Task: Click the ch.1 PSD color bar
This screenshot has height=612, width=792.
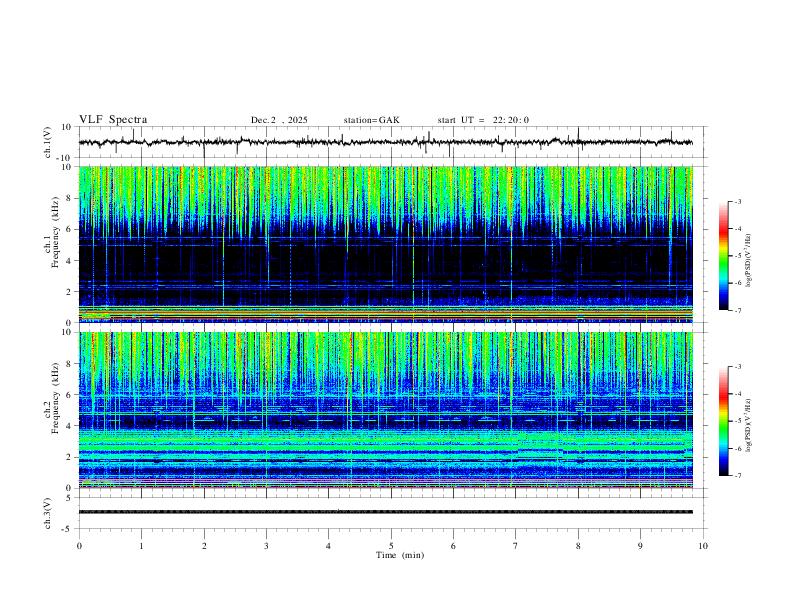Action: [724, 256]
